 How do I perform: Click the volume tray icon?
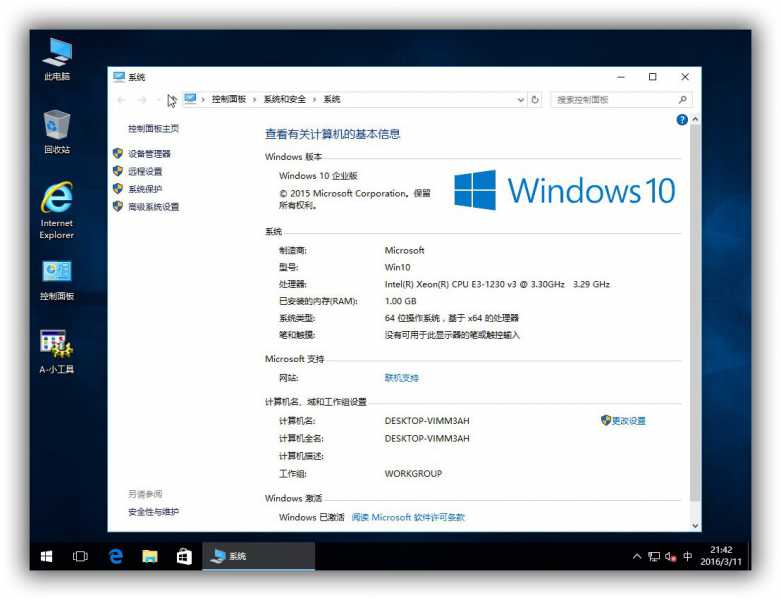point(670,556)
